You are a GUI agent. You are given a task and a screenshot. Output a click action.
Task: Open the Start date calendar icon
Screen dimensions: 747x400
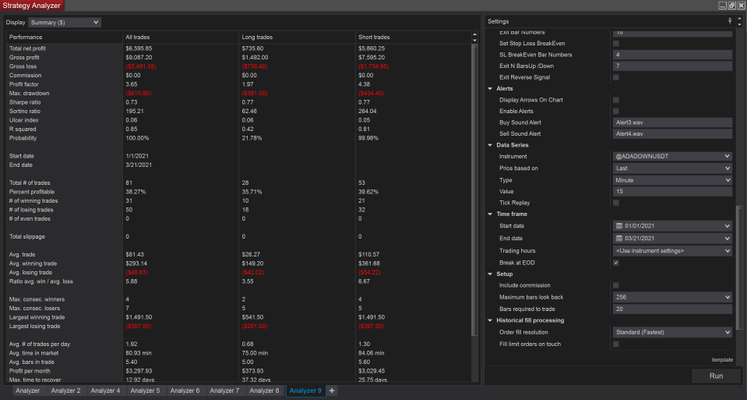coord(619,226)
